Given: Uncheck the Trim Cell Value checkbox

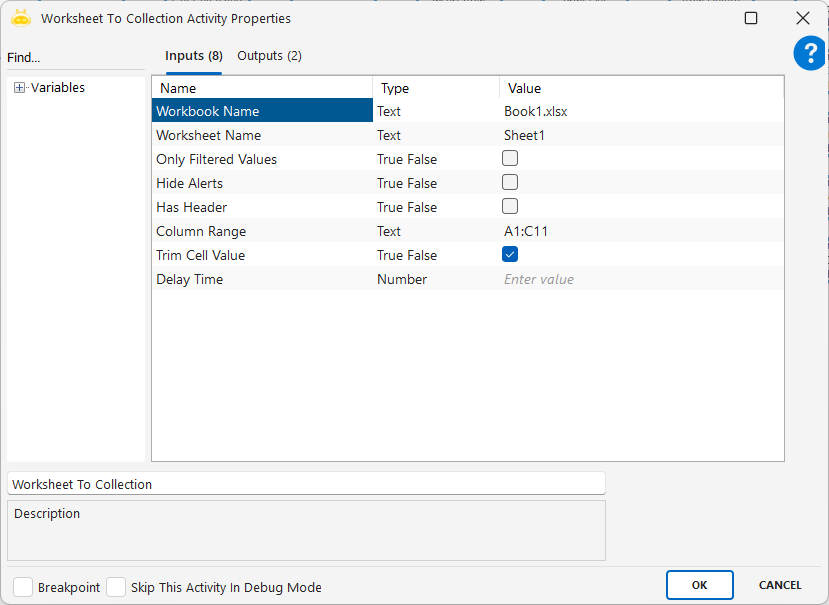Looking at the screenshot, I should point(510,254).
